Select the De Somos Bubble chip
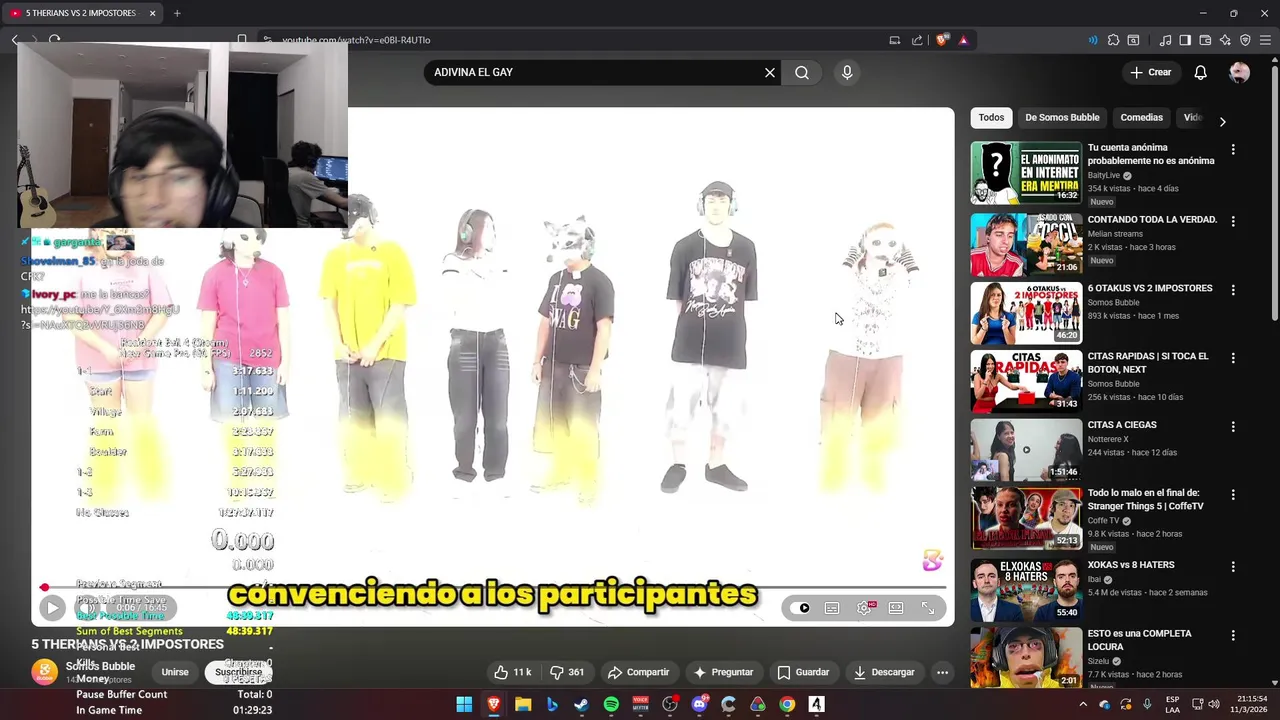Screen dimensions: 1280x720 pyautogui.click(x=1062, y=117)
